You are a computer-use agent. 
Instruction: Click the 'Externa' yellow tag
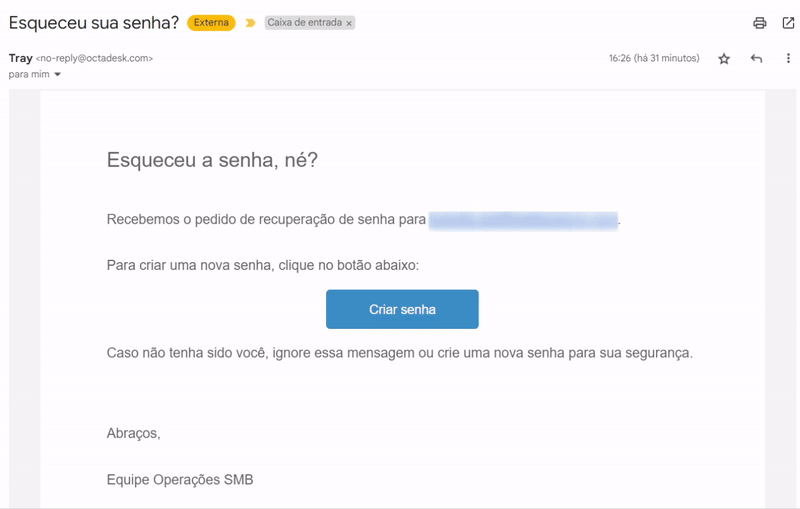tap(211, 23)
